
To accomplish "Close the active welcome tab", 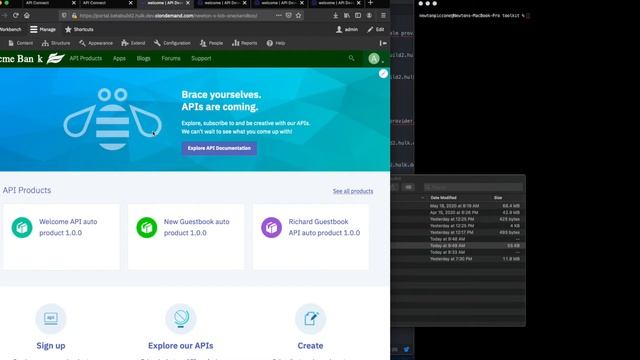I will click(x=188, y=3).
